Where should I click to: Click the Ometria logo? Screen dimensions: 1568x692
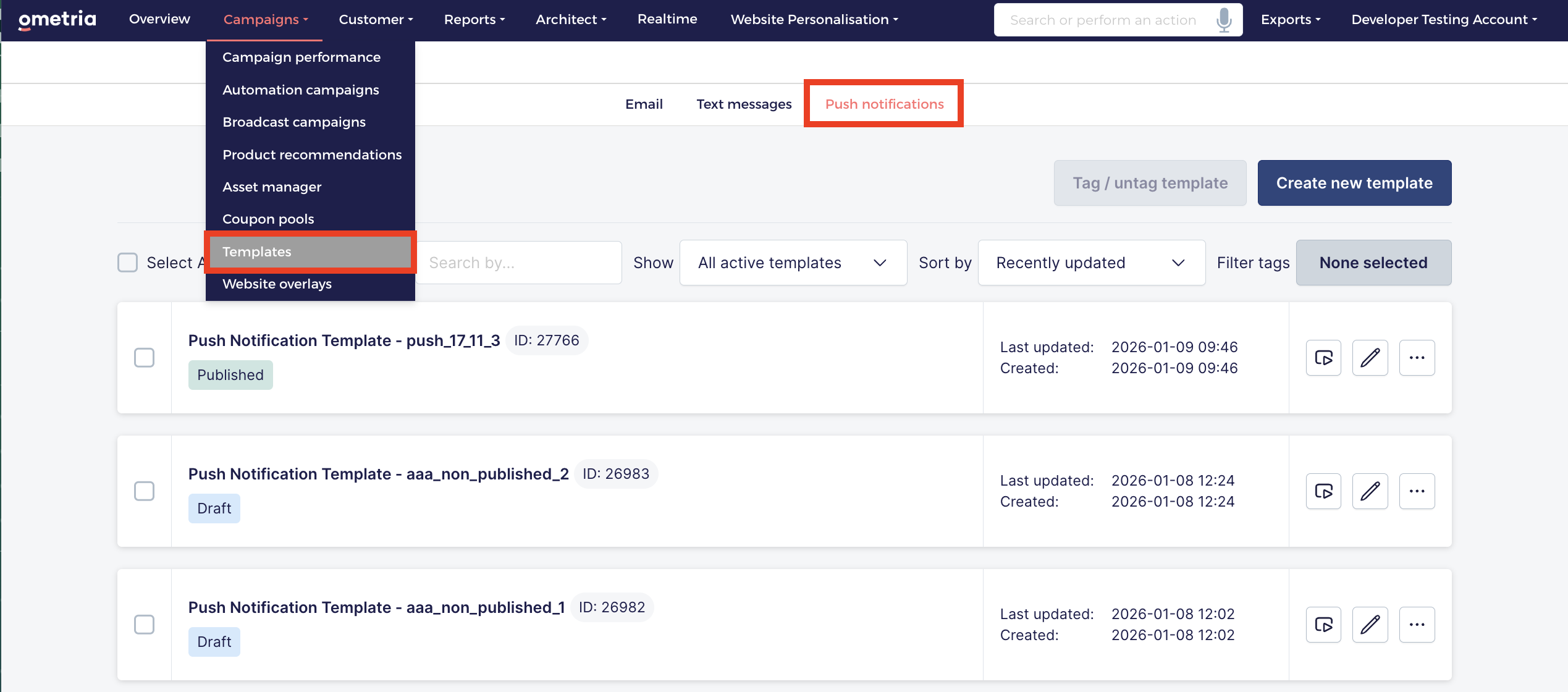57,20
